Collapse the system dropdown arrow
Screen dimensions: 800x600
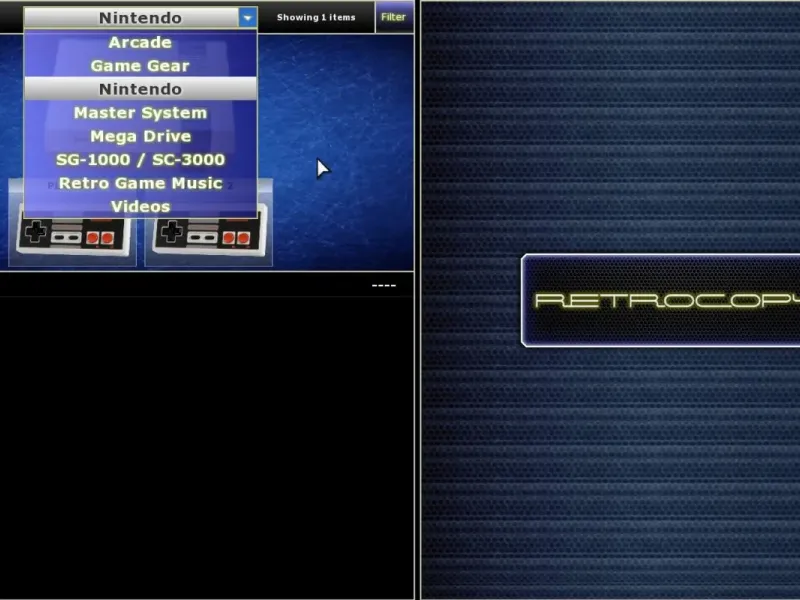click(247, 18)
